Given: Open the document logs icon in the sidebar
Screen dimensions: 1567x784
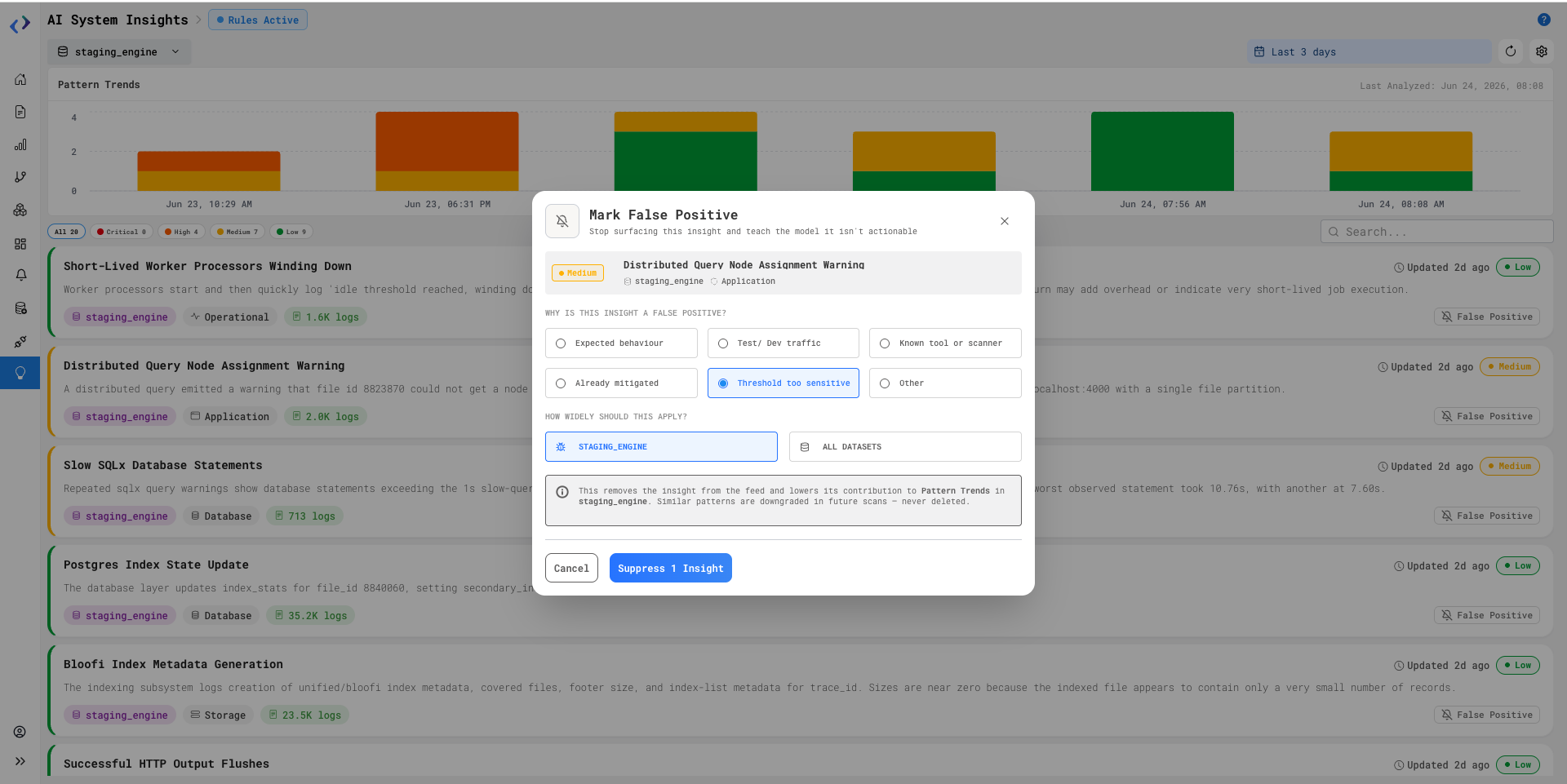Looking at the screenshot, I should [x=20, y=112].
